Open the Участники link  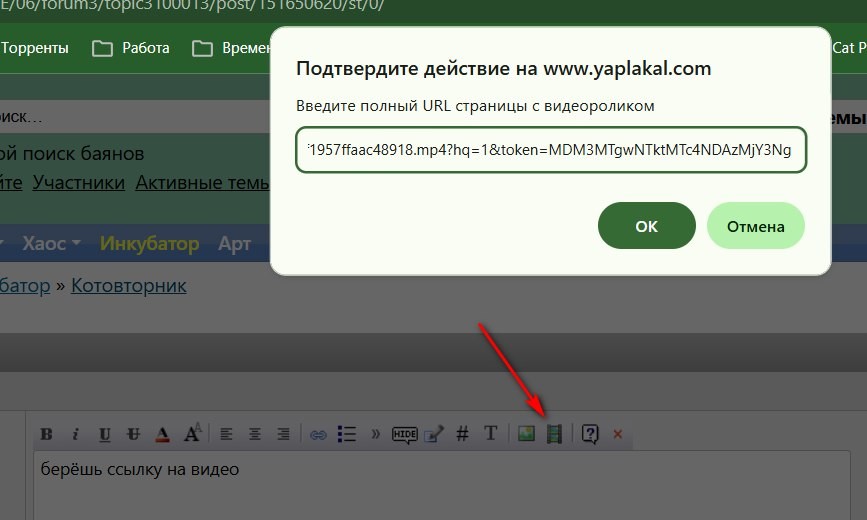(x=79, y=183)
